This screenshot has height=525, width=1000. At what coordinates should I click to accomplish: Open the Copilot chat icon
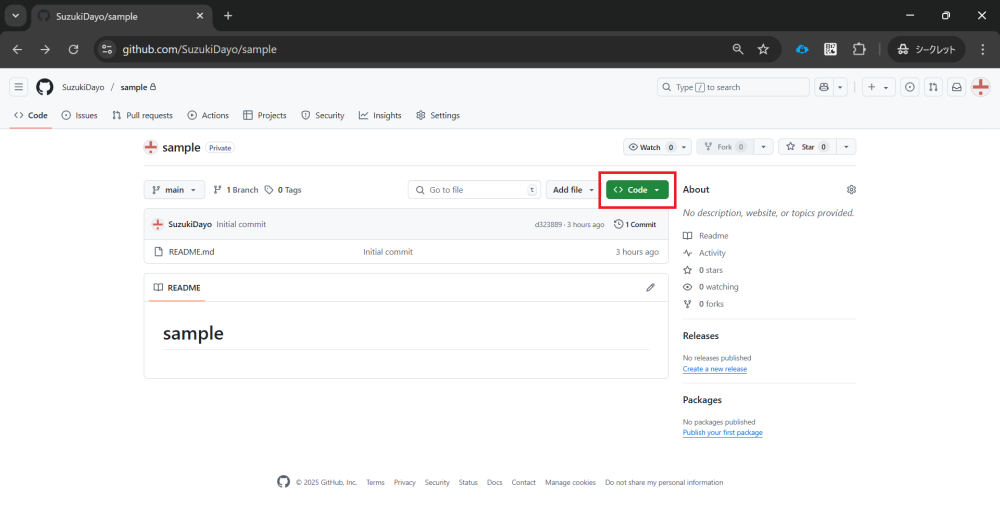824,87
